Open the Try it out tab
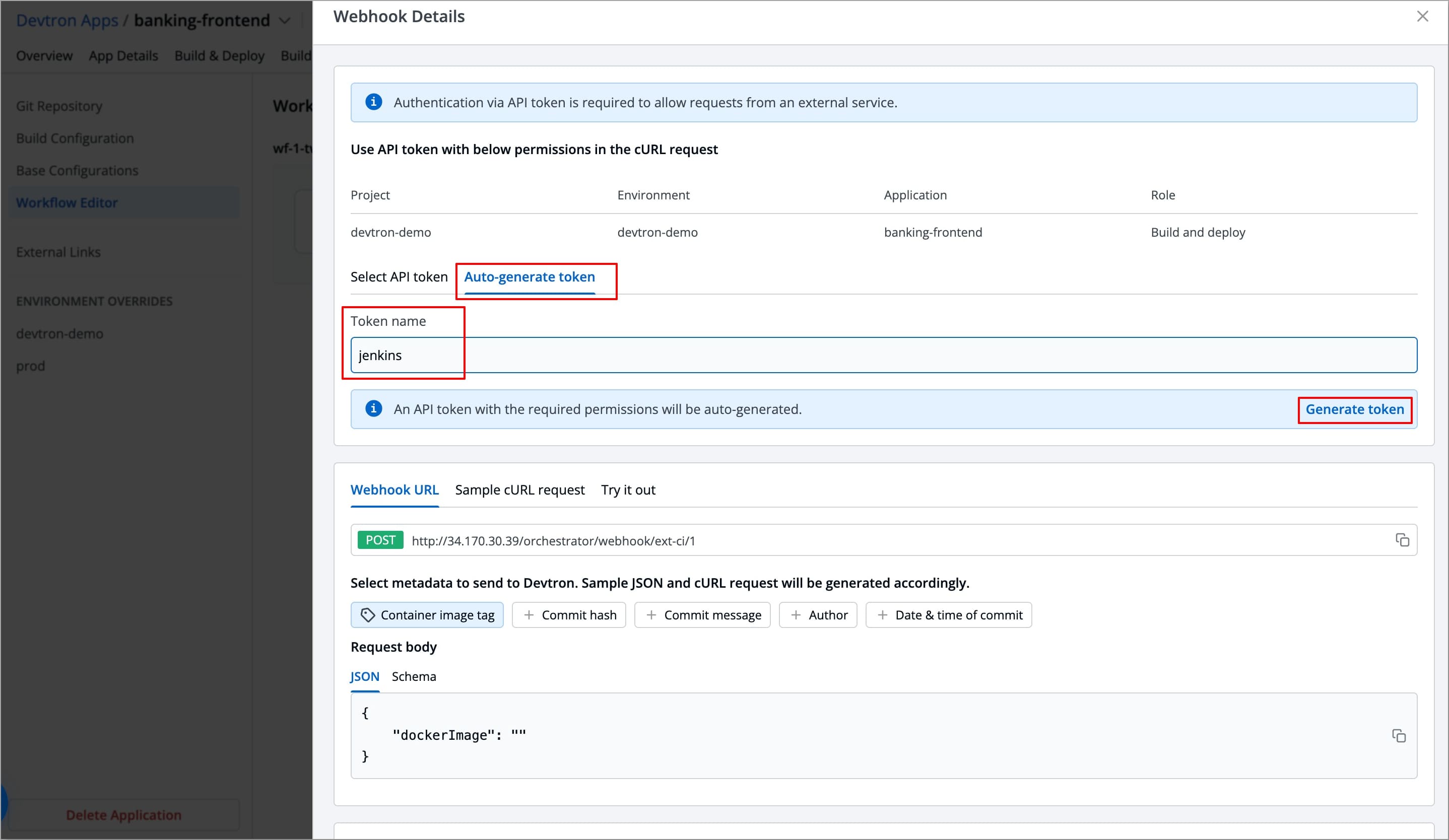This screenshot has width=1449, height=840. click(x=628, y=490)
